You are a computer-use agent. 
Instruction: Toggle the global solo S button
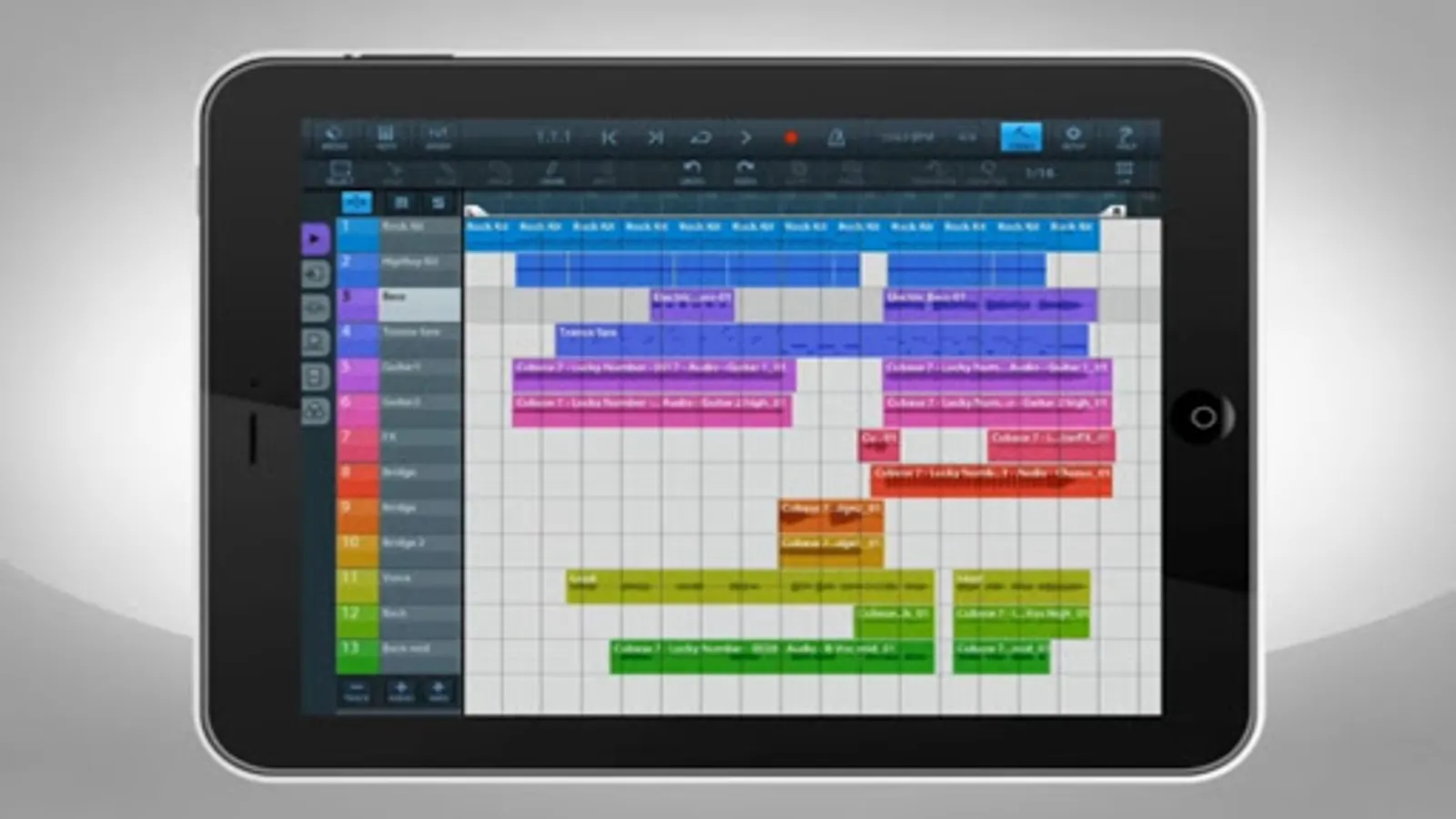point(439,202)
